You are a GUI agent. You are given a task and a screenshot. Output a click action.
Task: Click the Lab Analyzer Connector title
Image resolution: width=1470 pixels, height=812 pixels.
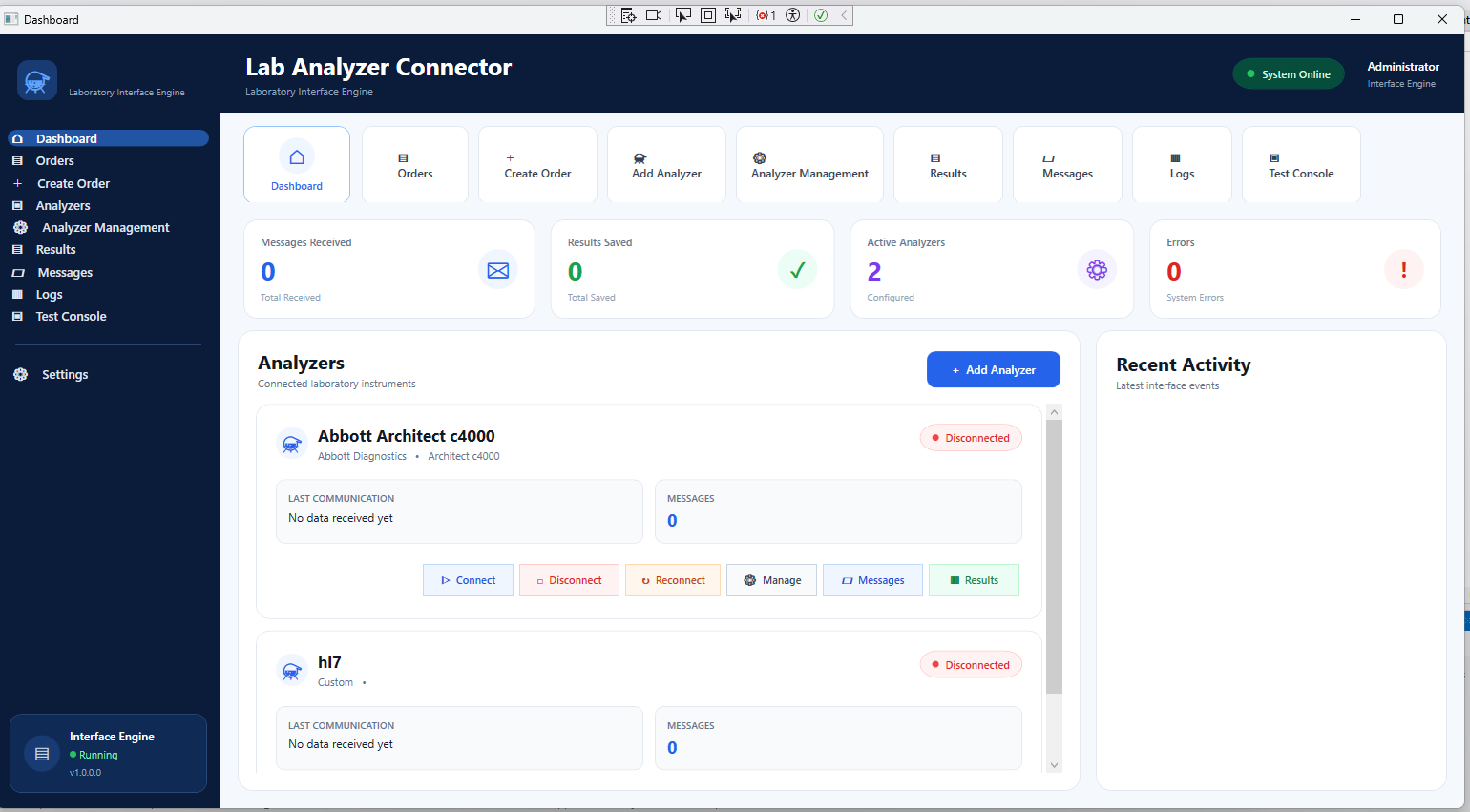[x=379, y=67]
